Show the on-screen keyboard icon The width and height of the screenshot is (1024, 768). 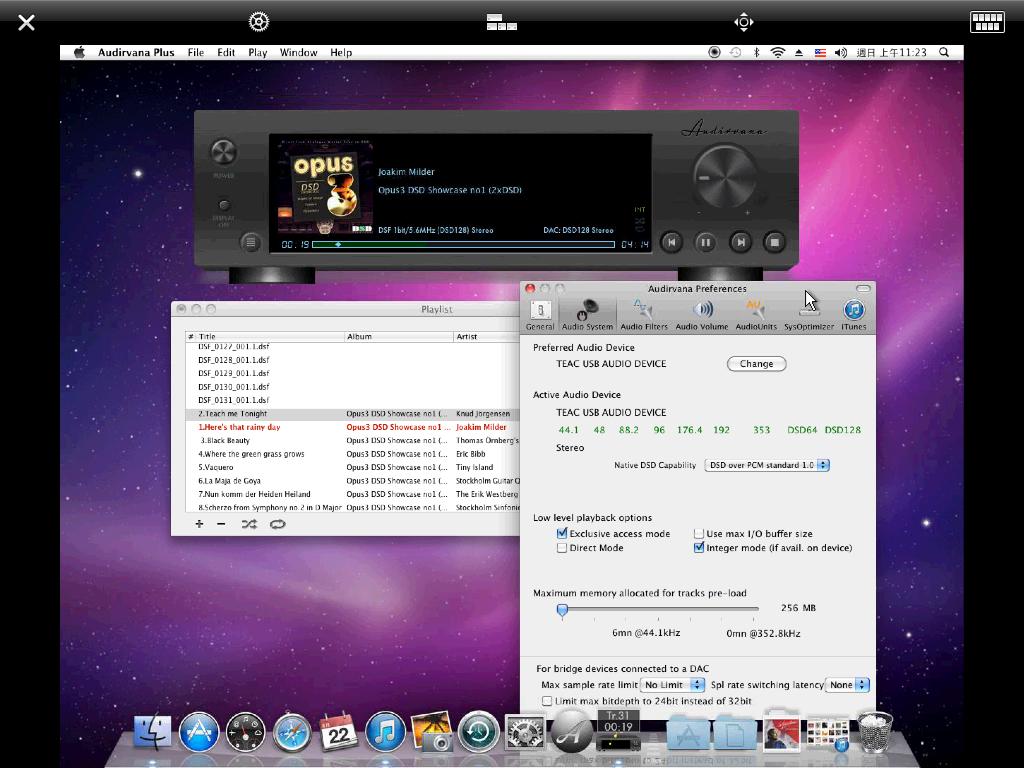click(987, 22)
